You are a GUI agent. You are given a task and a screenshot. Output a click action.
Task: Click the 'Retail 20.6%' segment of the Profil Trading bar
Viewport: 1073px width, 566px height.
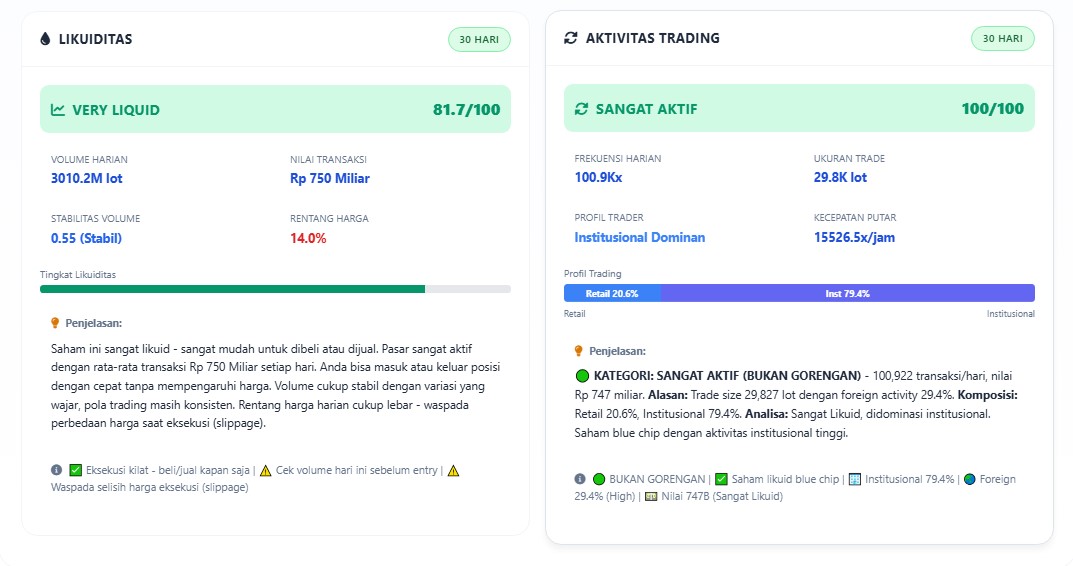[612, 293]
